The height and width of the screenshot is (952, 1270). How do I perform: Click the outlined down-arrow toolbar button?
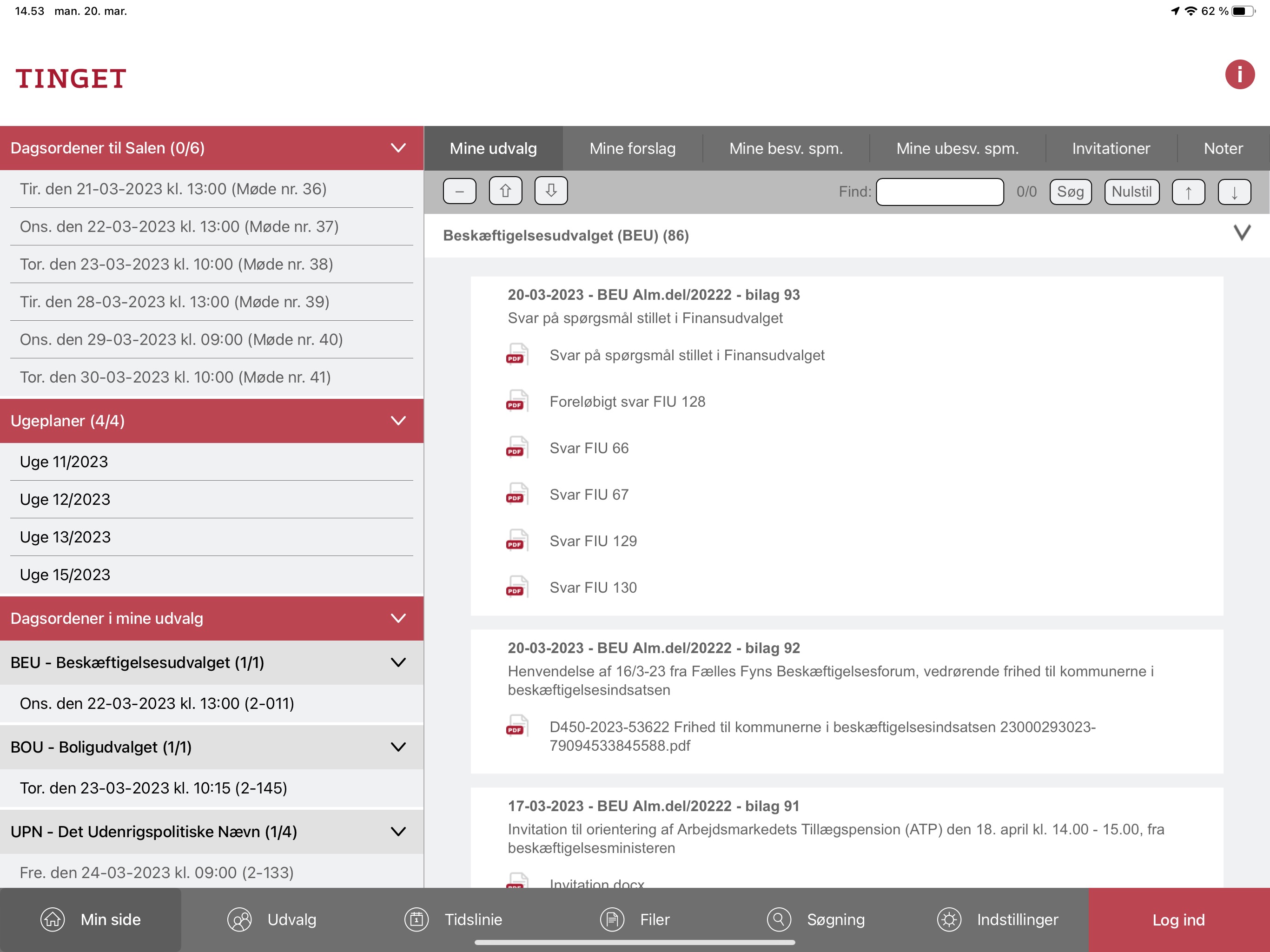point(550,191)
